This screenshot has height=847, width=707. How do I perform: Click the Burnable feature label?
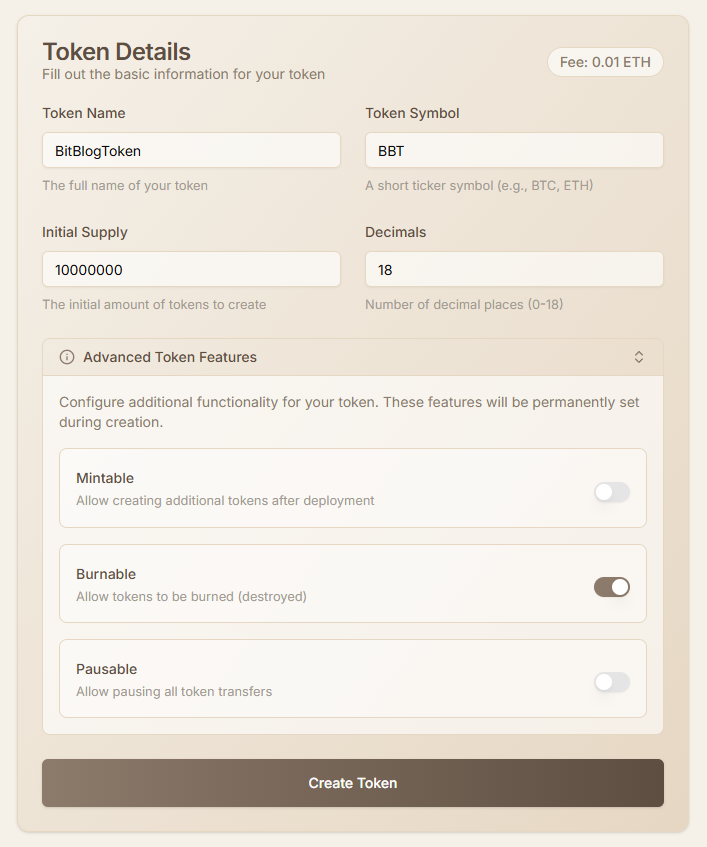click(106, 574)
